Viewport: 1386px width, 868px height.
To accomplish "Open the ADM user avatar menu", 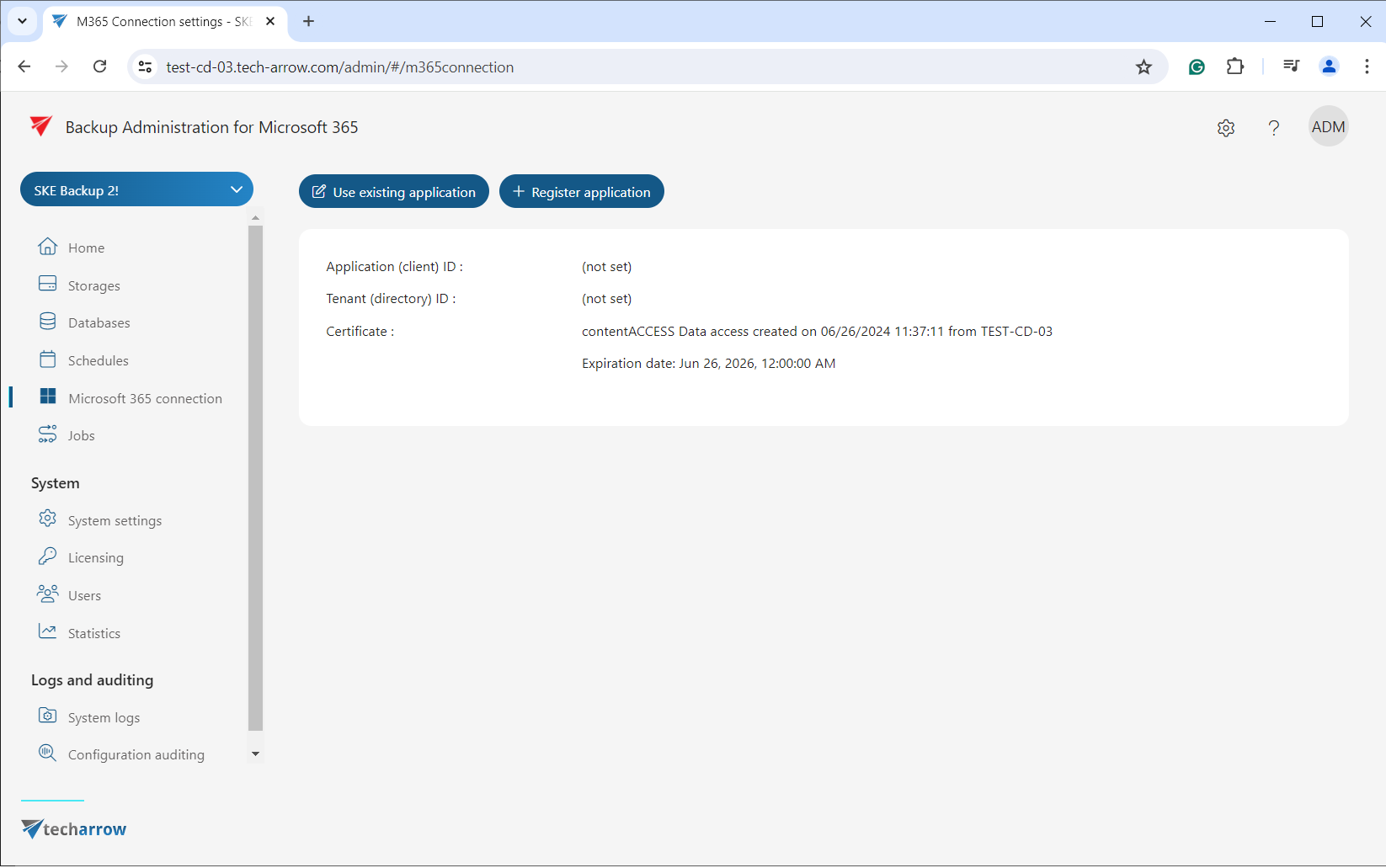I will (1328, 127).
